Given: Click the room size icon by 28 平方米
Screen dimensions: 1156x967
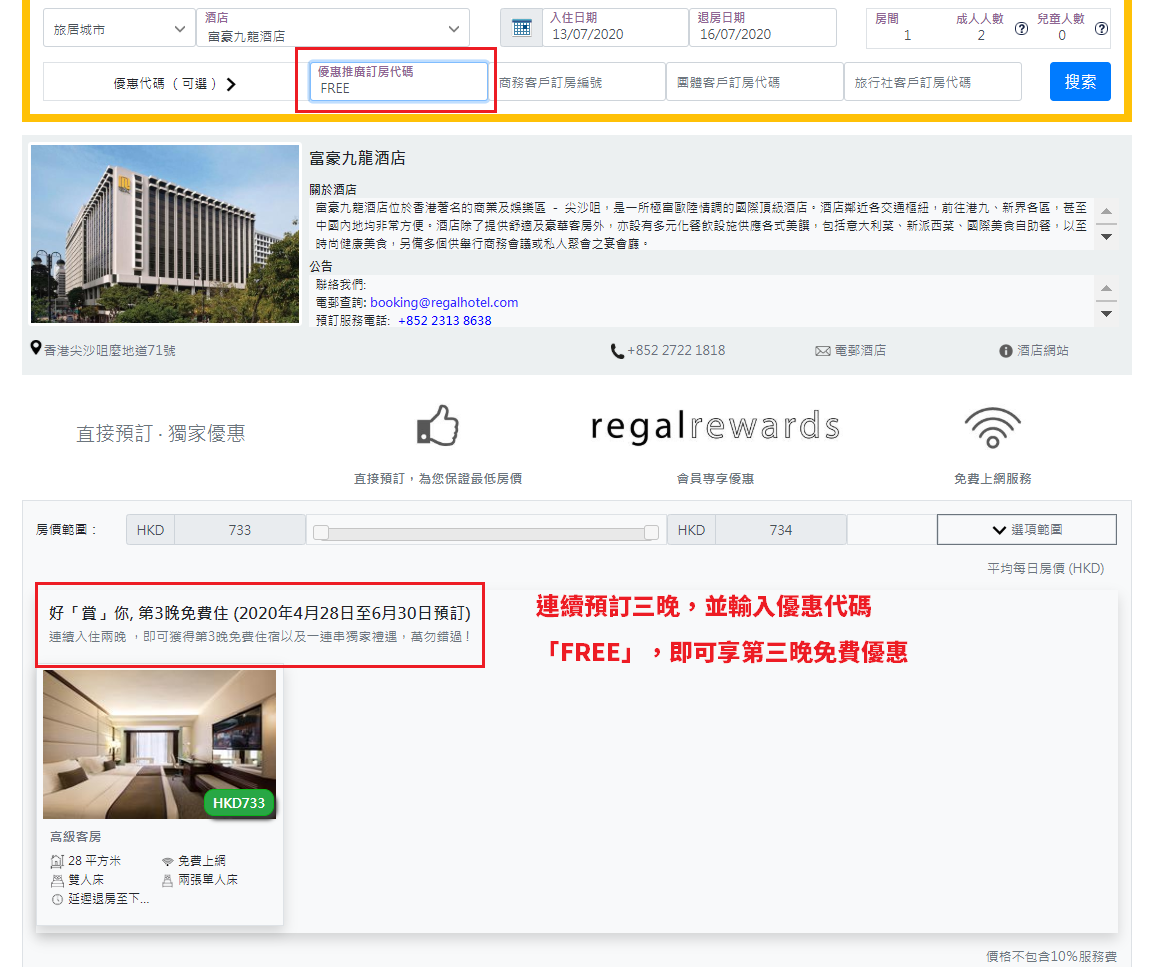Looking at the screenshot, I should point(57,861).
